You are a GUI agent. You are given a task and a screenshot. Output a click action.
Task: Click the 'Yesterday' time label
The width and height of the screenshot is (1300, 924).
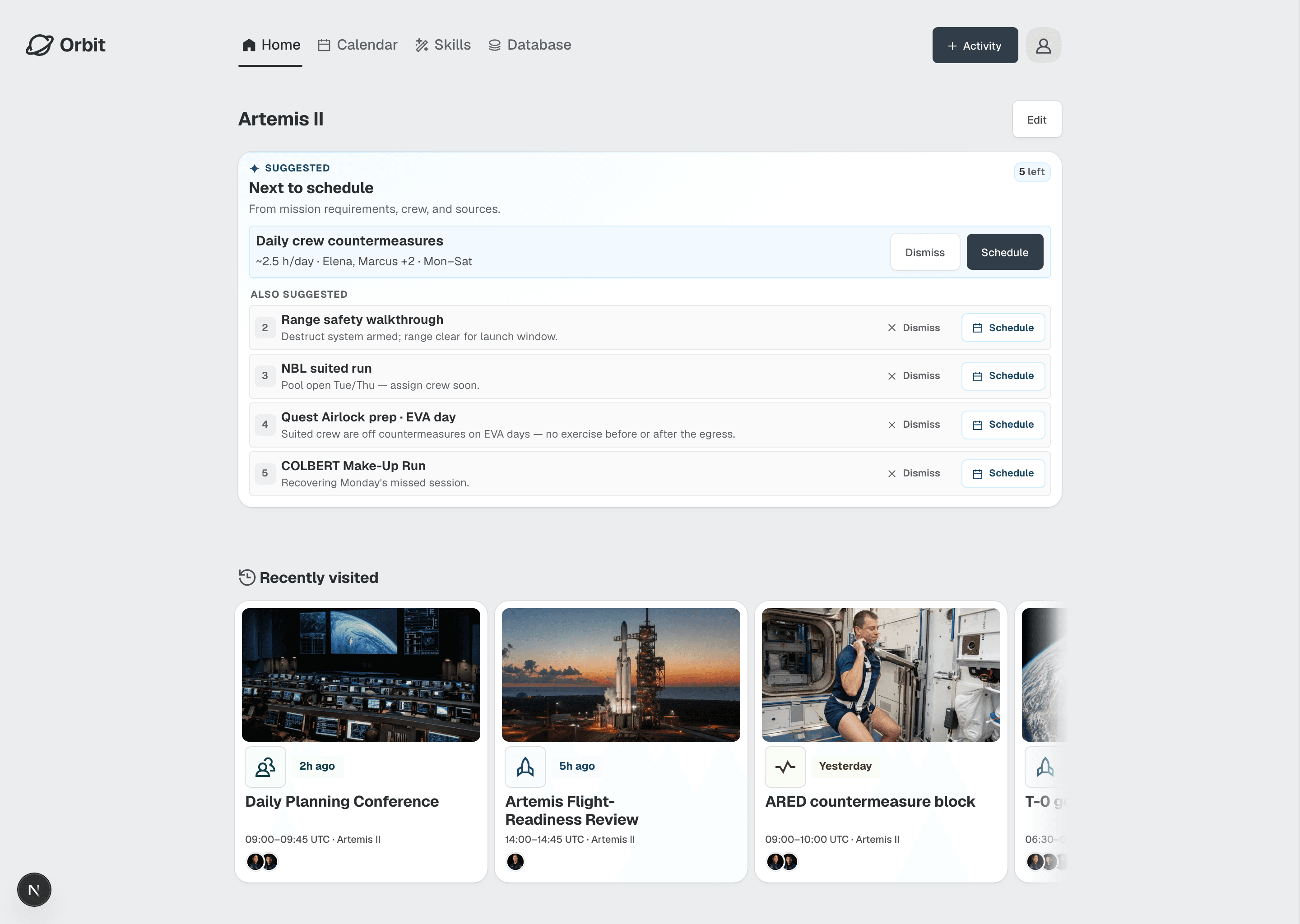click(845, 767)
